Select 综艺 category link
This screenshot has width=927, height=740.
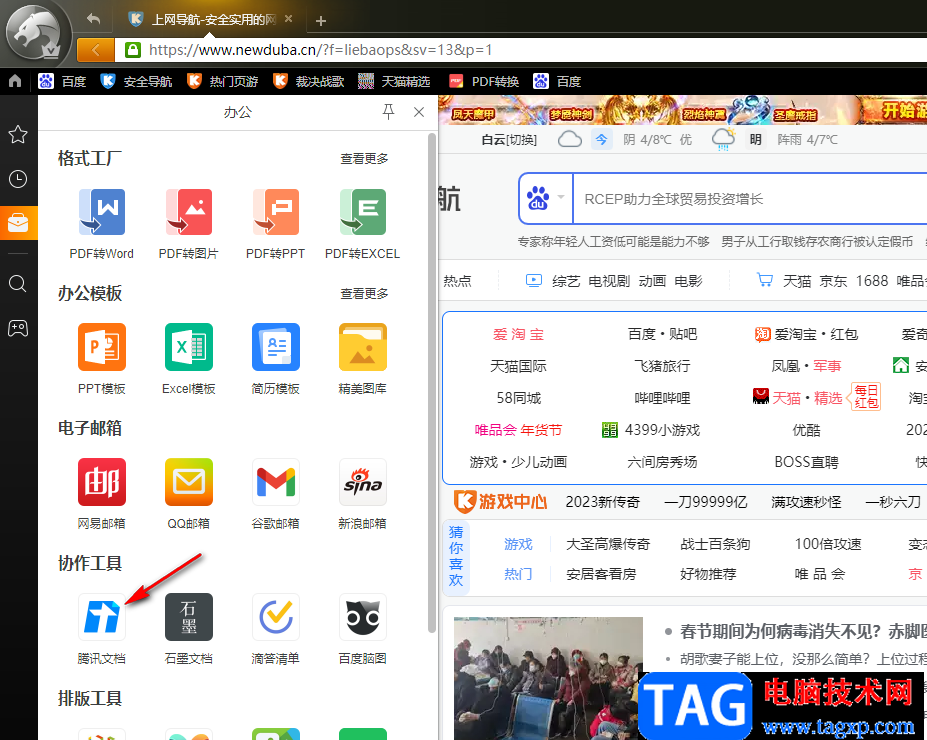click(566, 281)
